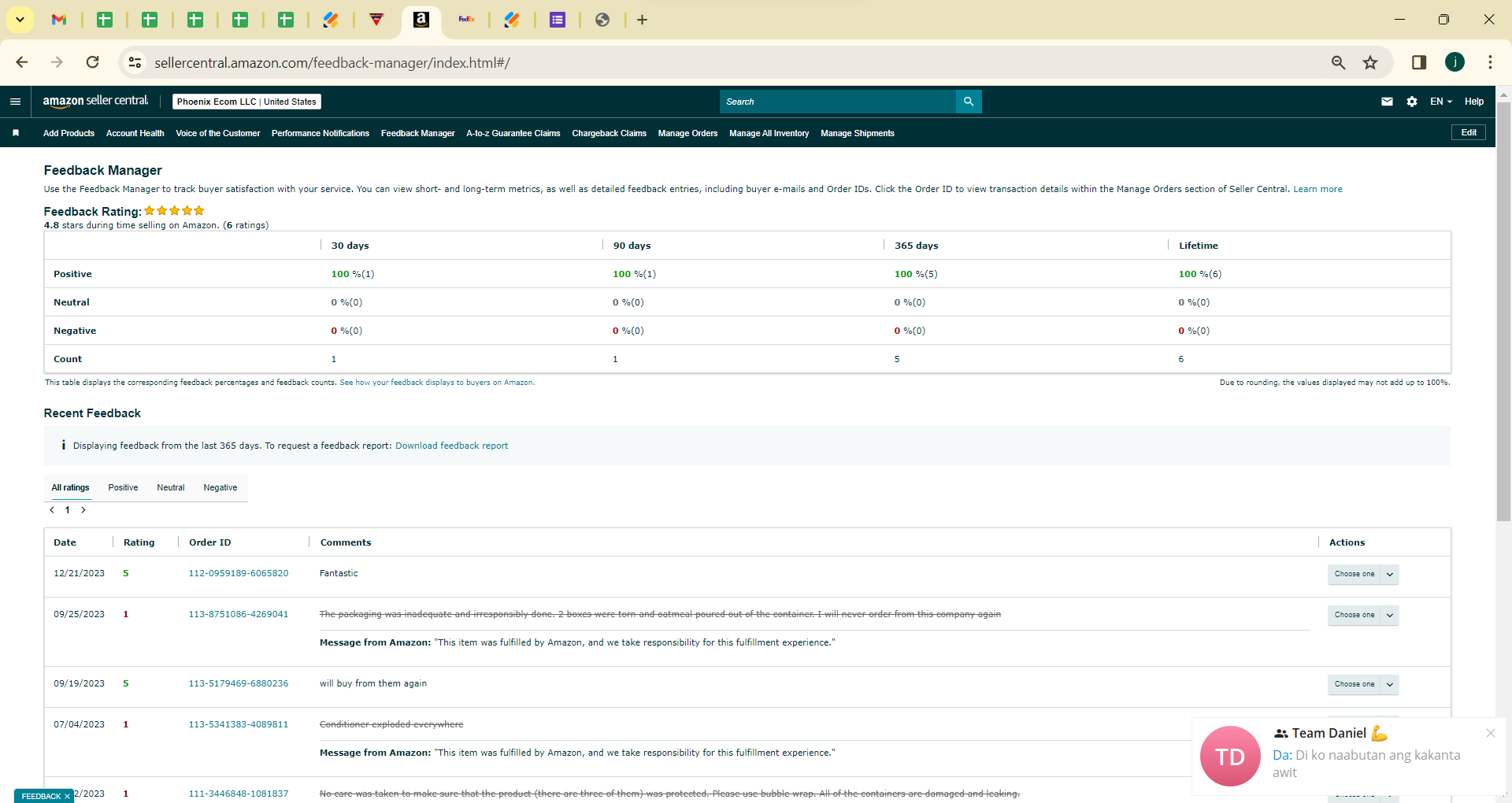The image size is (1512, 803).
Task: Click the Seller Central search field
Action: pos(838,102)
